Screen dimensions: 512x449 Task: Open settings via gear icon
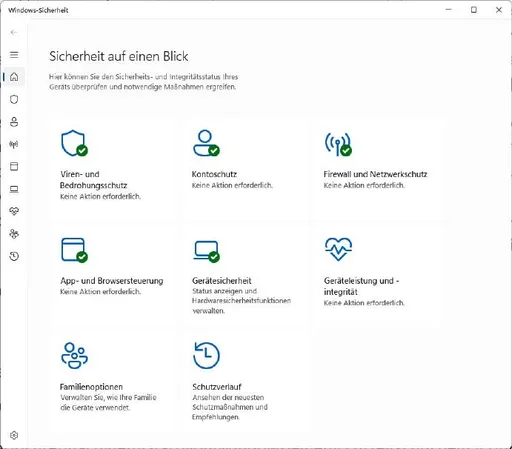14,435
